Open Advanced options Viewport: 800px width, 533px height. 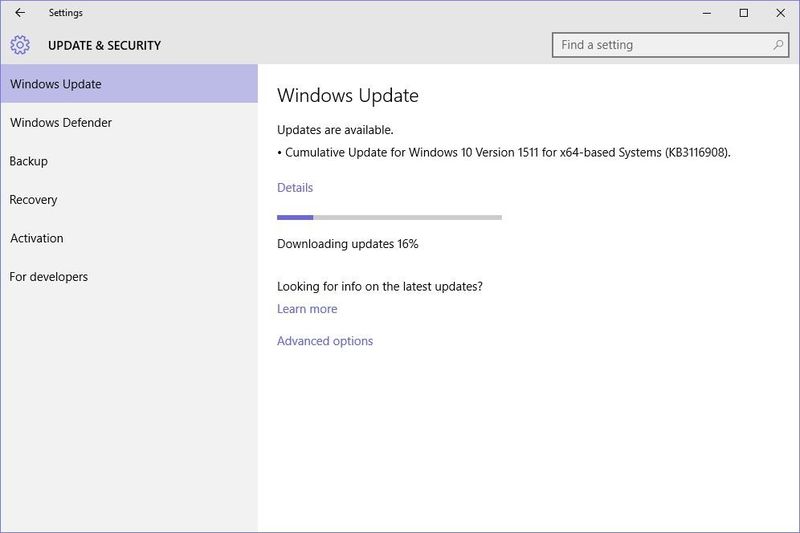click(x=325, y=341)
